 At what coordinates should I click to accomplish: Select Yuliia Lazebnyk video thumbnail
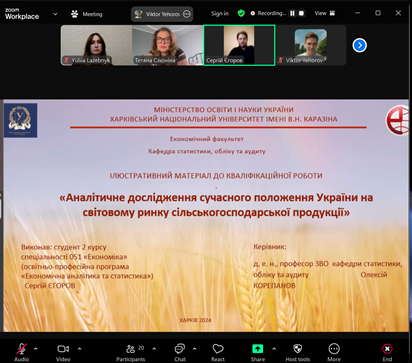96,45
